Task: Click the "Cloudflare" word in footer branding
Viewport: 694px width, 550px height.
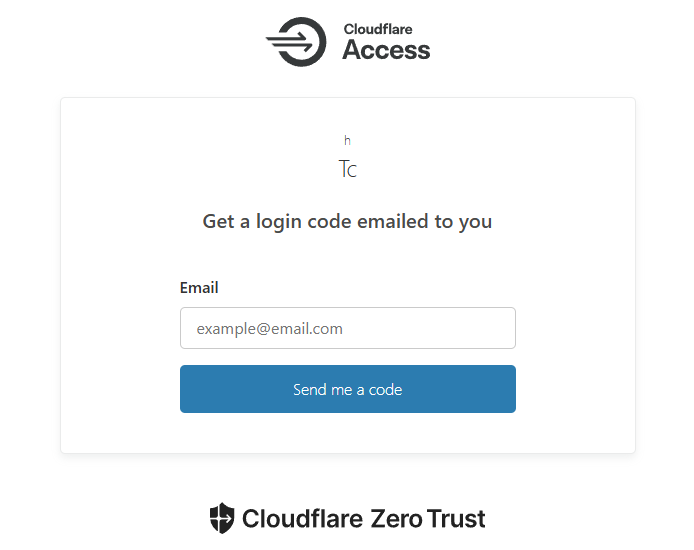Action: [x=302, y=519]
